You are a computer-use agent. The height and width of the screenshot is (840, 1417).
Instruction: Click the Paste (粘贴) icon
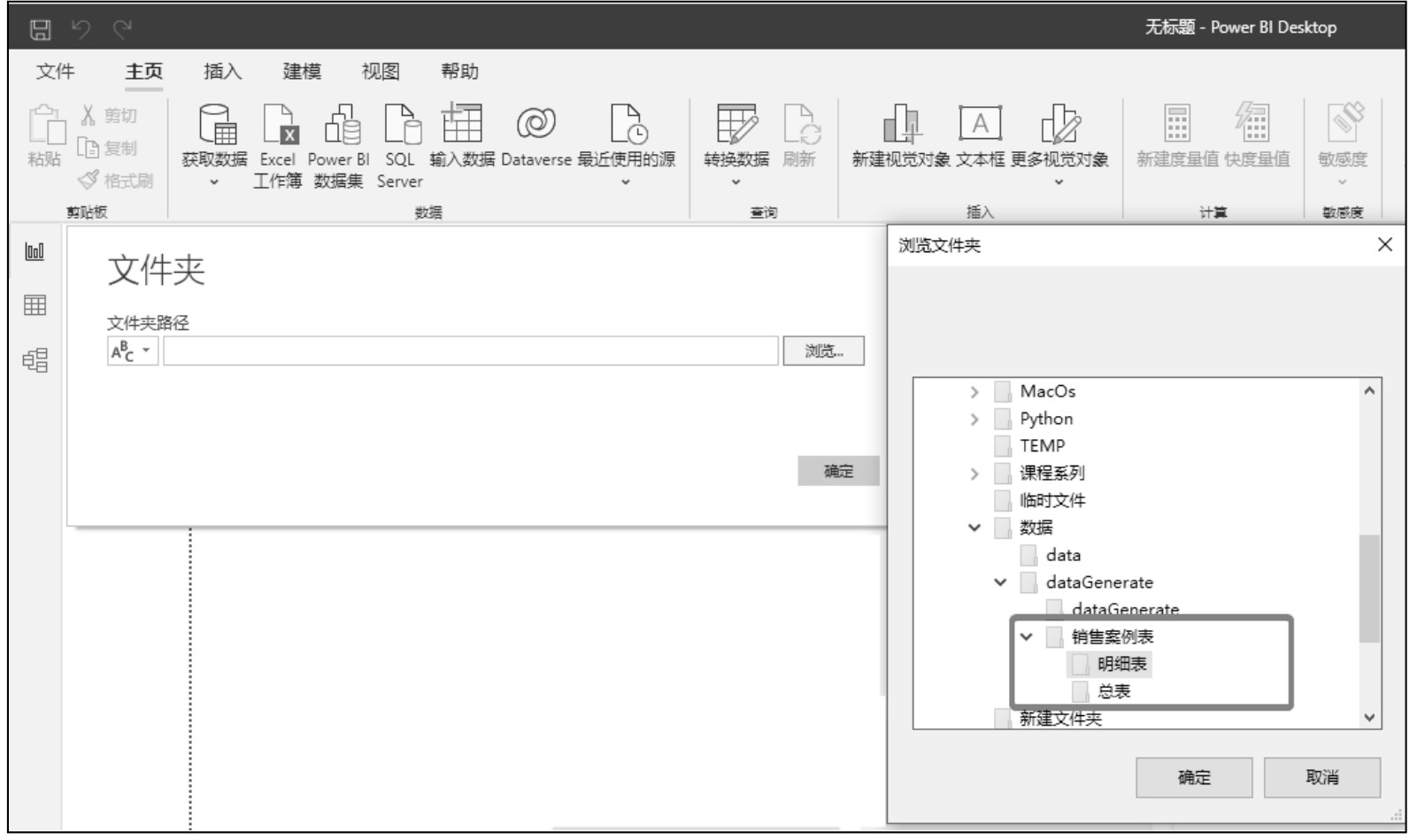pos(46,125)
